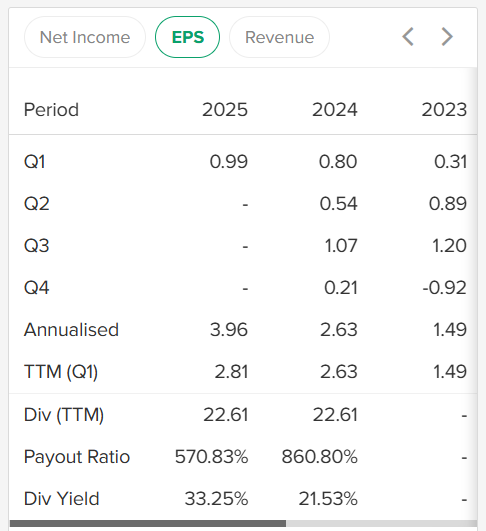Click the Q4 2024 value 0.21
Image resolution: width=486 pixels, height=531 pixels.
341,288
